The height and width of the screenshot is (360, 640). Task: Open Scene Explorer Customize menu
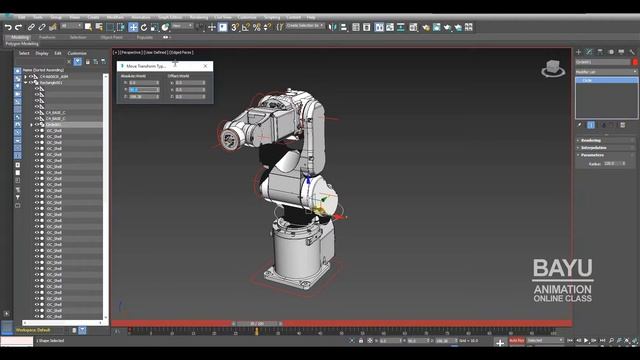tap(77, 53)
